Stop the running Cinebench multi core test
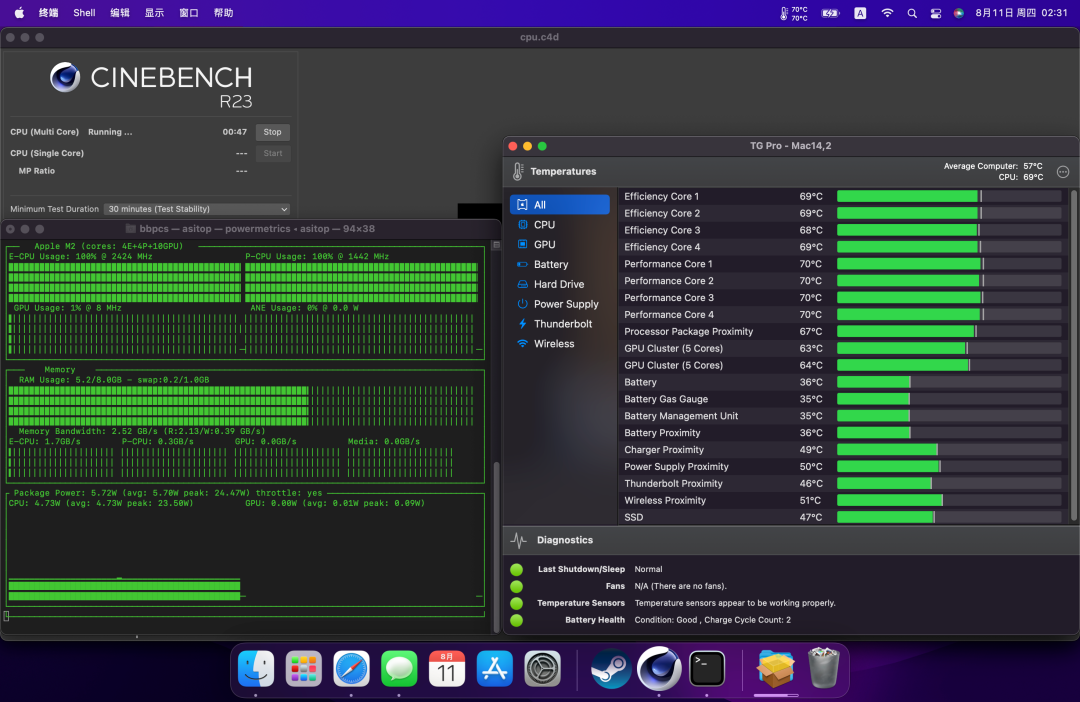Viewport: 1080px width, 702px height. tap(272, 132)
